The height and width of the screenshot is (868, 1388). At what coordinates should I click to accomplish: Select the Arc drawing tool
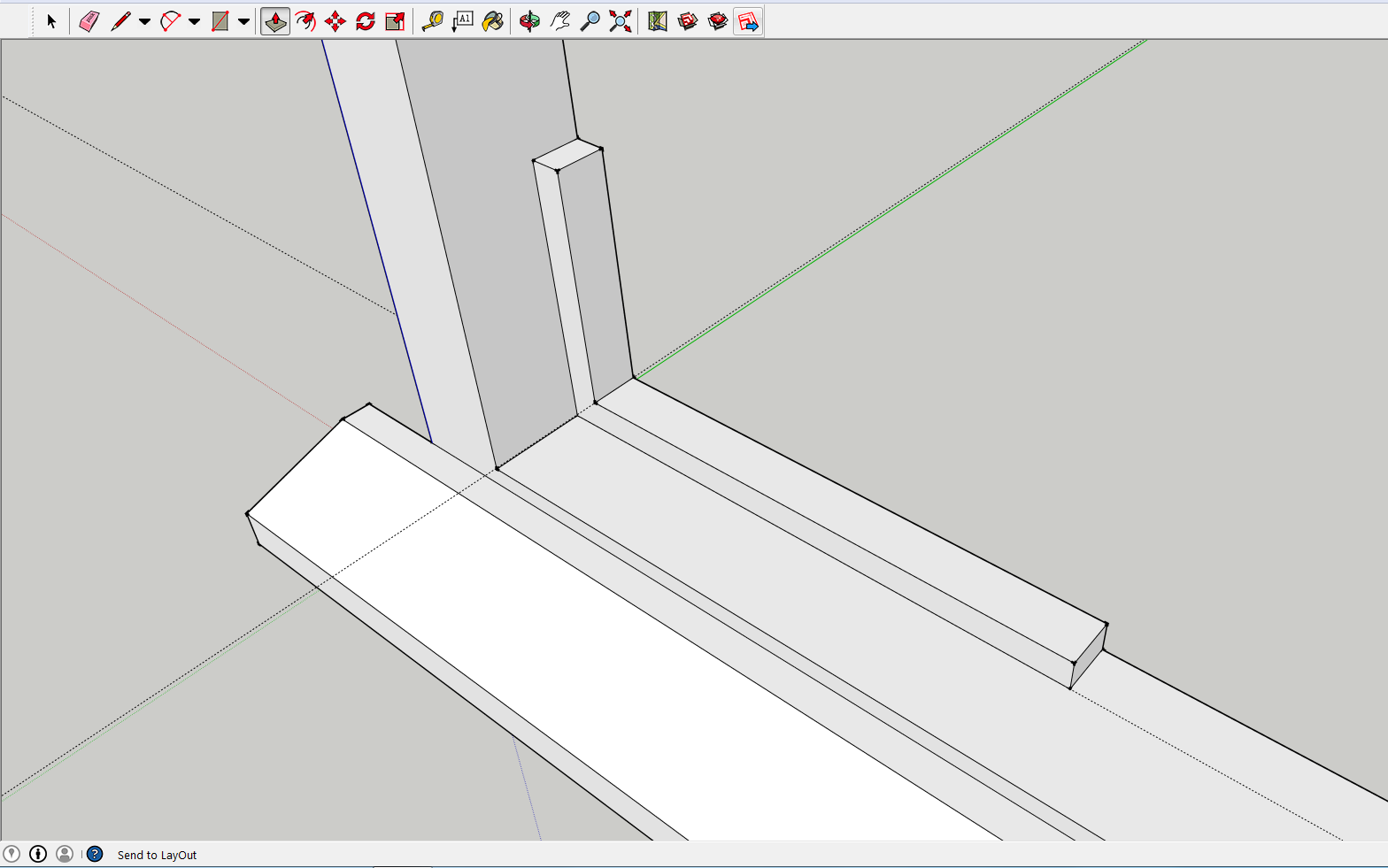[170, 21]
